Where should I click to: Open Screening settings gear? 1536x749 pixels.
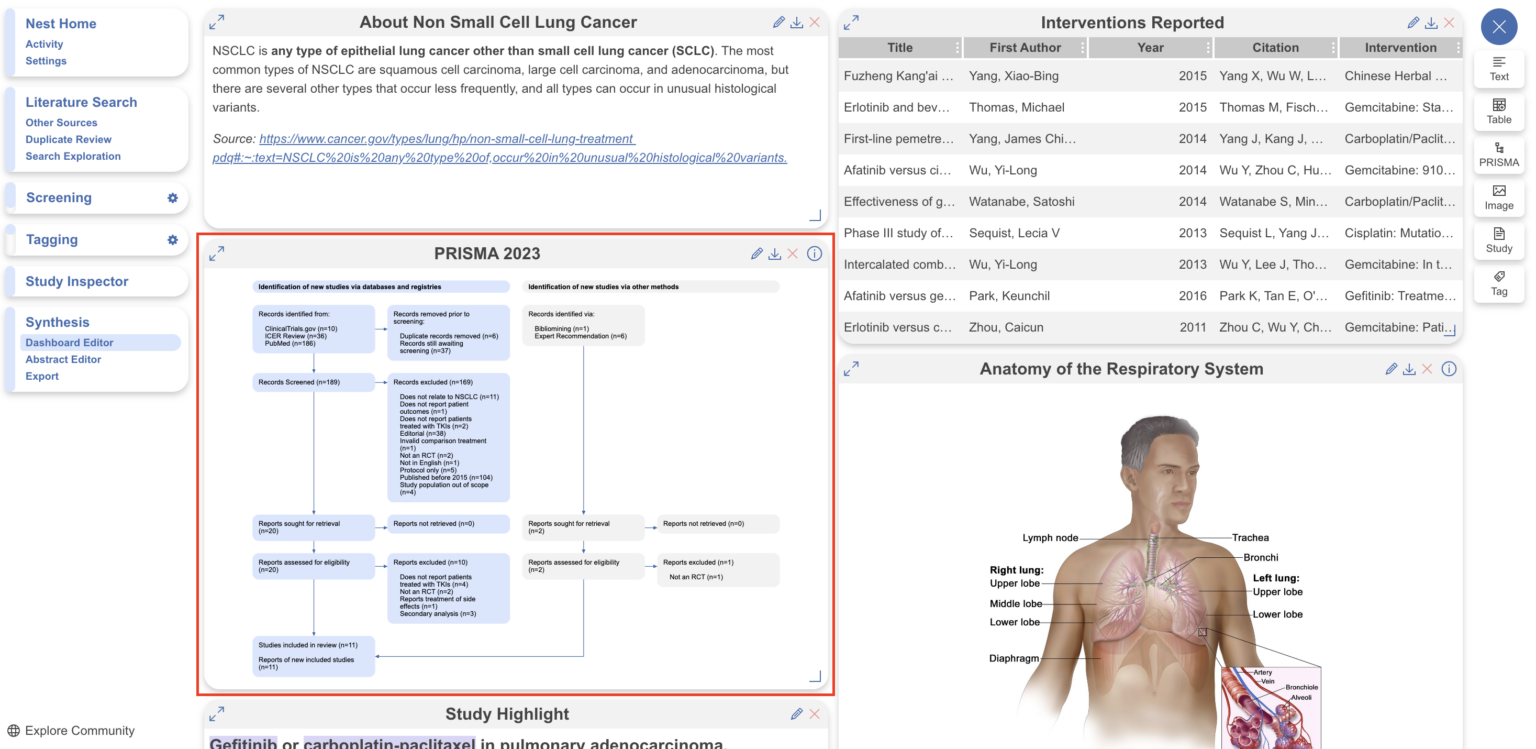[x=172, y=198]
